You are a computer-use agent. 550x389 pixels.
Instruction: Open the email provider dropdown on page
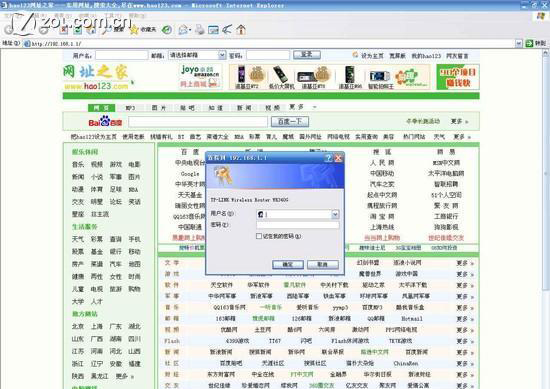[x=222, y=55]
